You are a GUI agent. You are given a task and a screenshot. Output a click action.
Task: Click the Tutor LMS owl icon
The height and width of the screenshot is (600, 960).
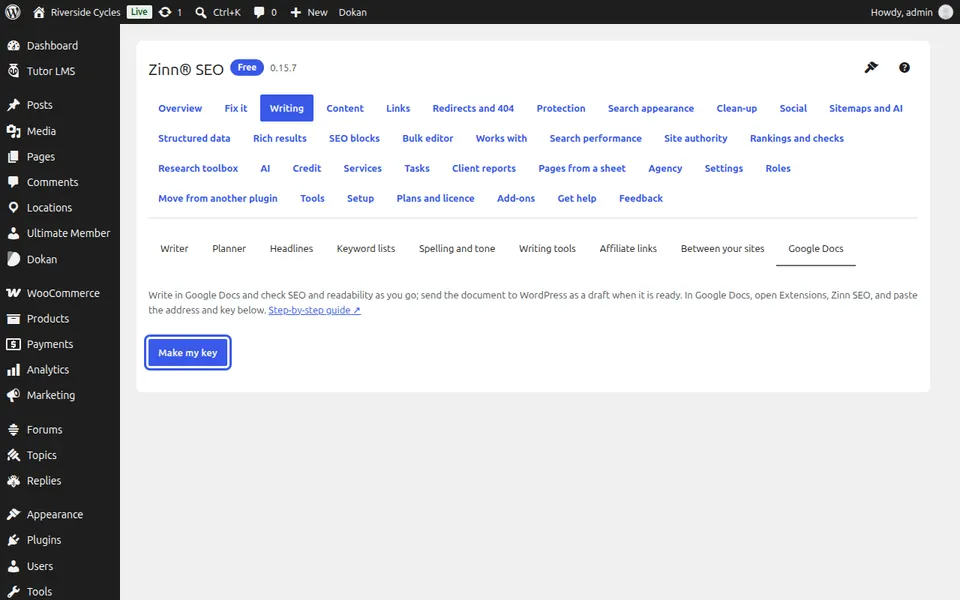[x=13, y=71]
